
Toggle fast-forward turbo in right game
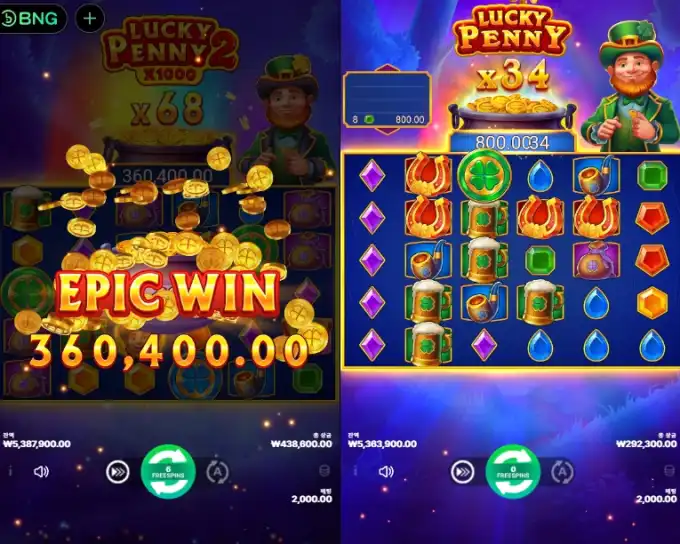pyautogui.click(x=462, y=472)
